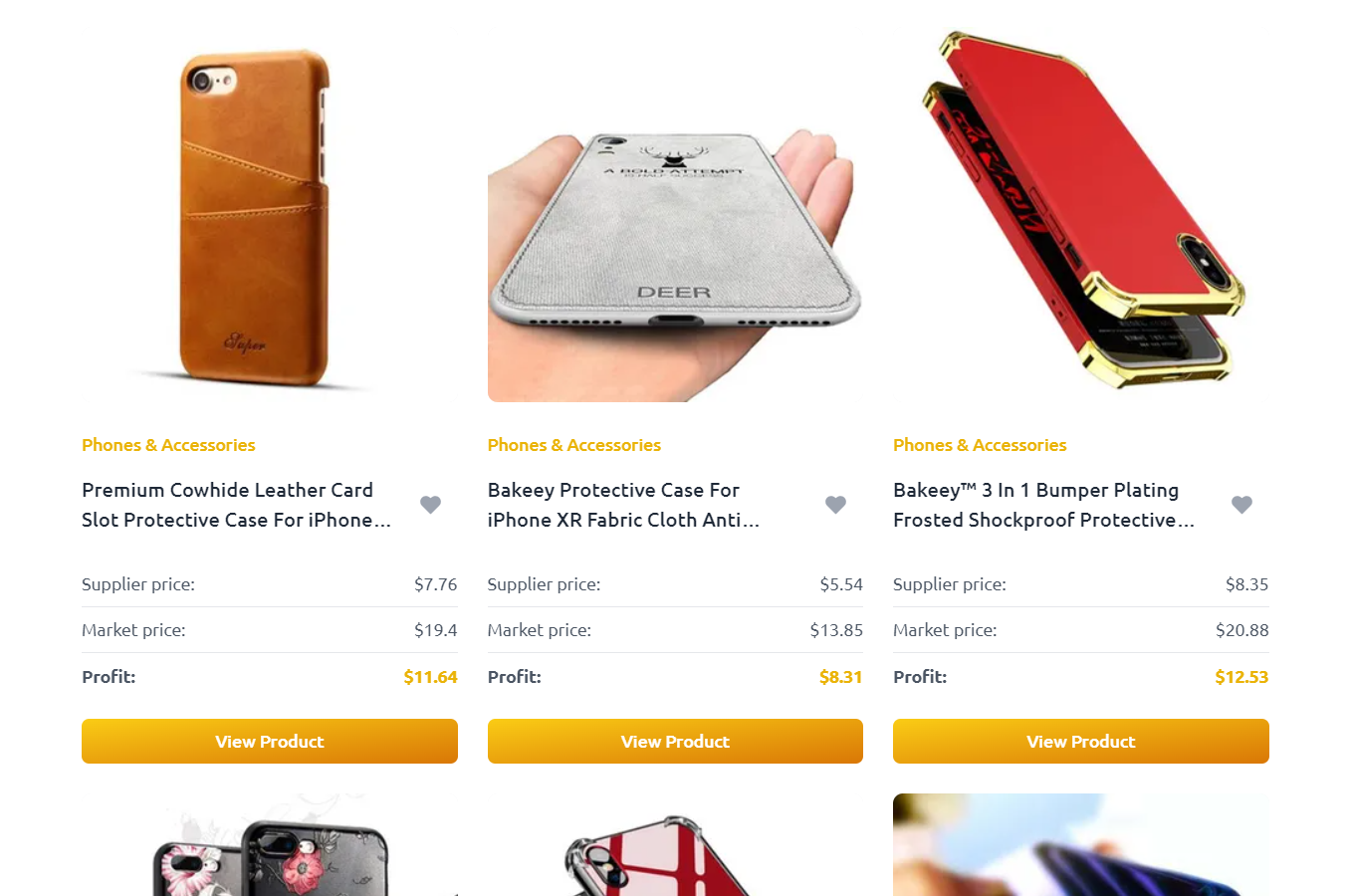Image resolution: width=1350 pixels, height=896 pixels.
Task: Click the $12.53 profit value
Action: pos(1241,677)
